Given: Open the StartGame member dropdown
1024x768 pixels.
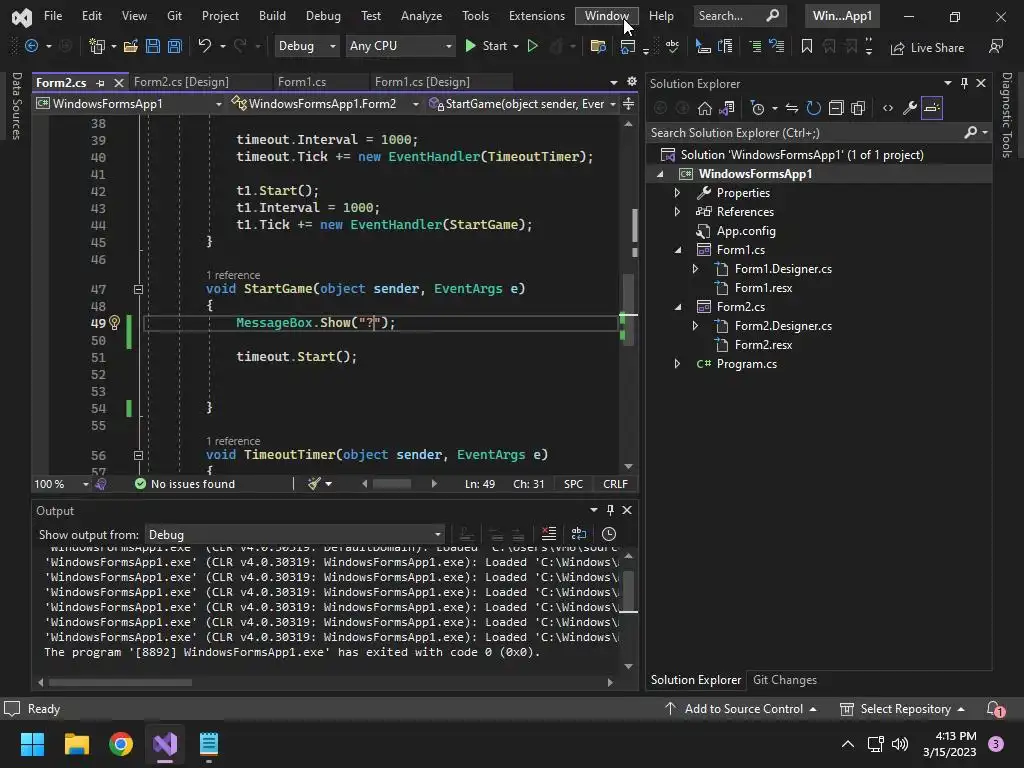Looking at the screenshot, I should click(x=522, y=104).
